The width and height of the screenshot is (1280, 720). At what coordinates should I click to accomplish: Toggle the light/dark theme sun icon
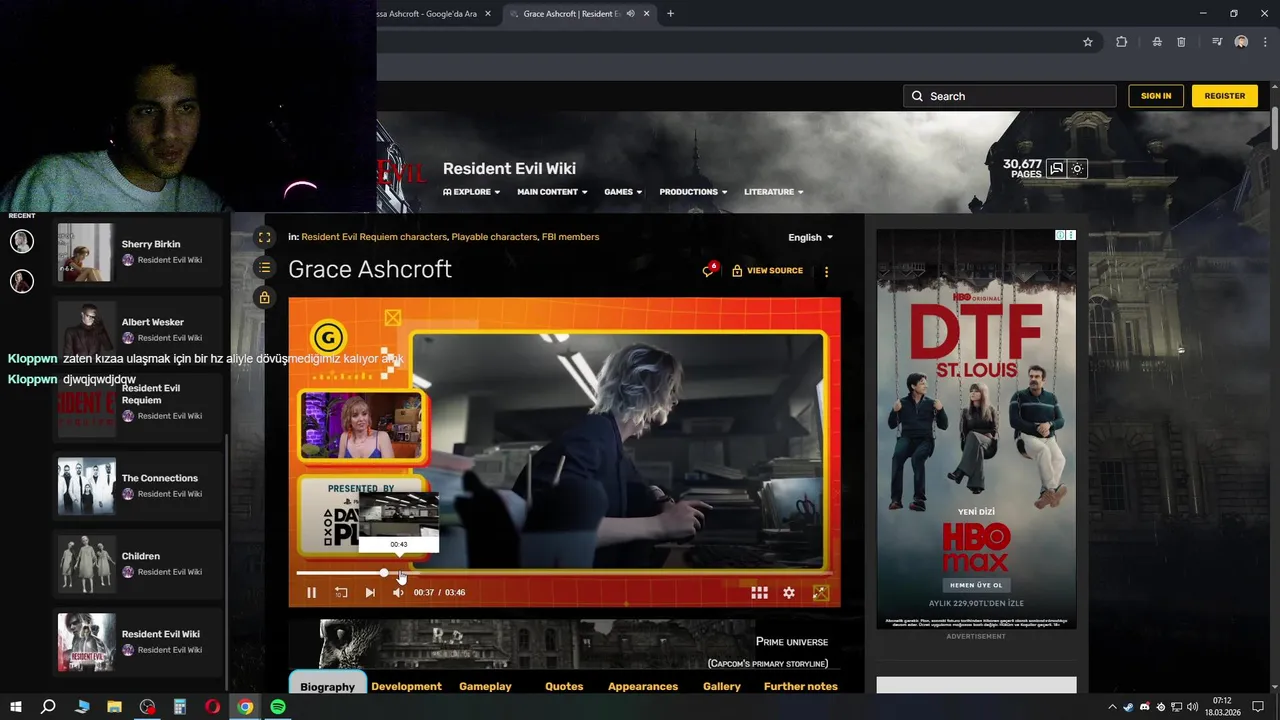pos(1077,168)
